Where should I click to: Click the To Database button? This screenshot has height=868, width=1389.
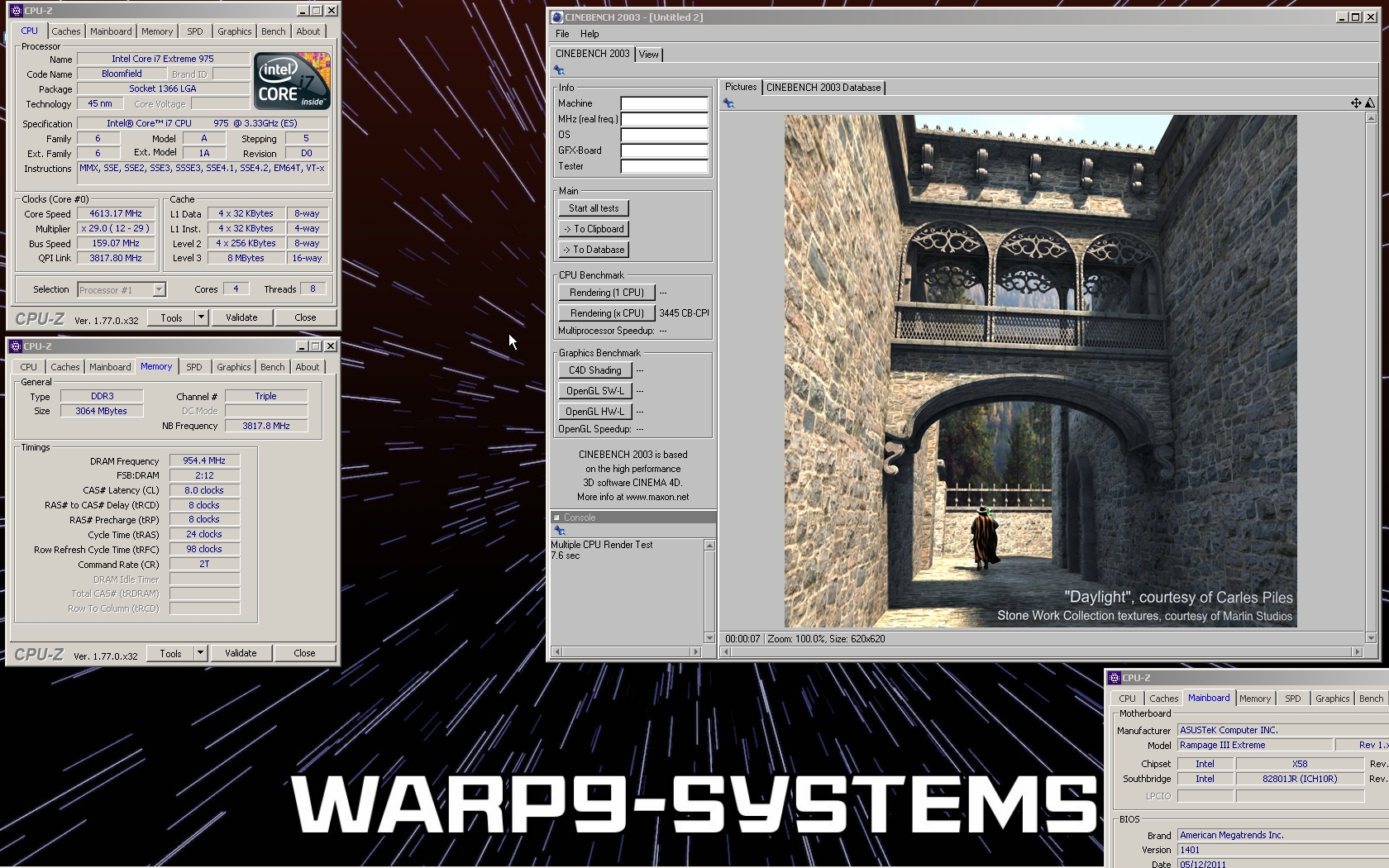point(594,250)
